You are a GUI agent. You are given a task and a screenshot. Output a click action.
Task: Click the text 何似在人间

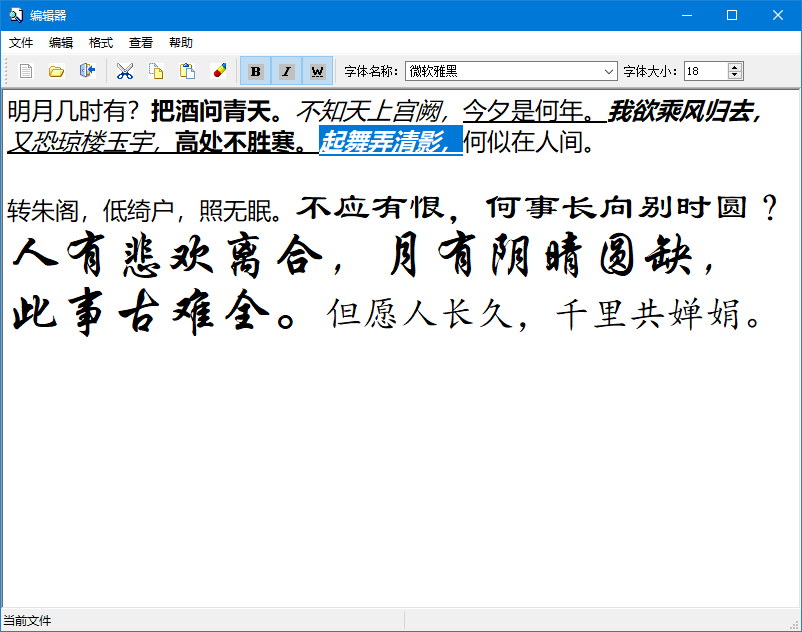pos(529,142)
